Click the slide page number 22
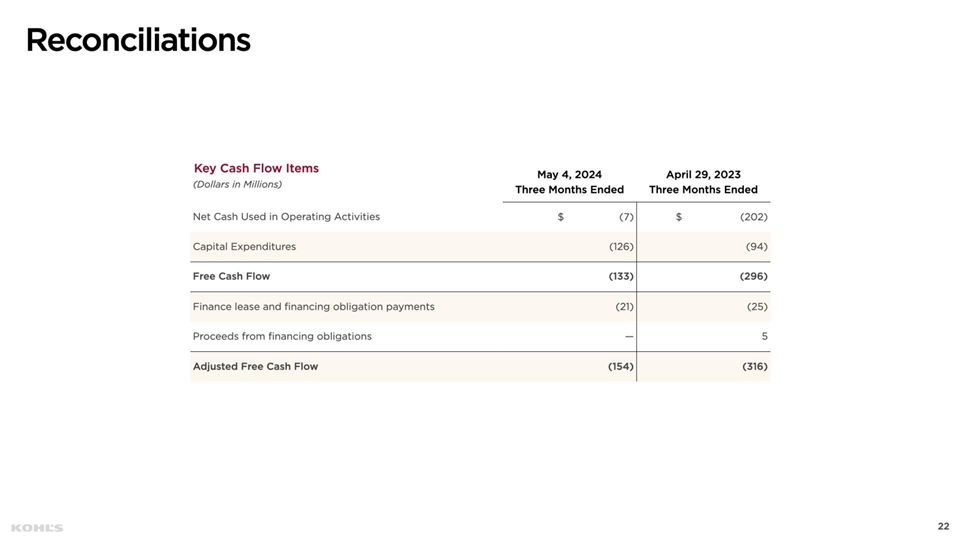960x540 pixels. pyautogui.click(x=943, y=526)
